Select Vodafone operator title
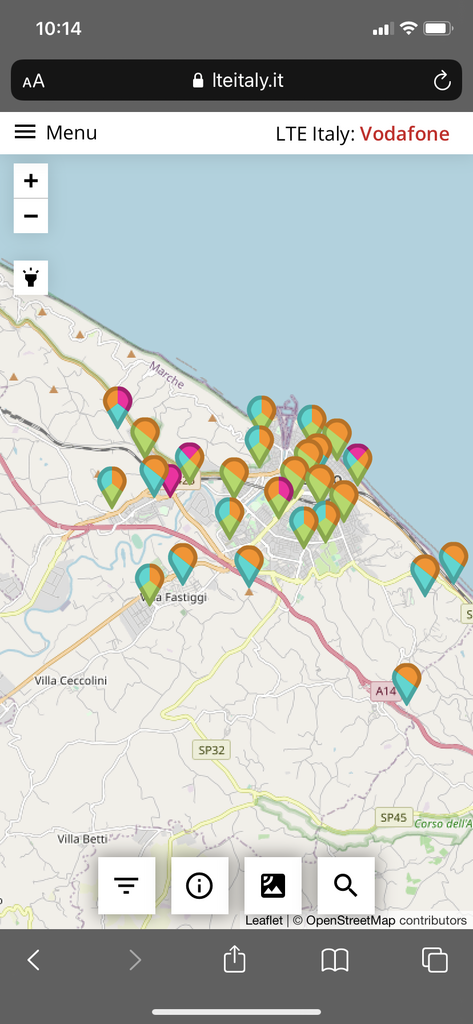473x1024 pixels. [404, 134]
